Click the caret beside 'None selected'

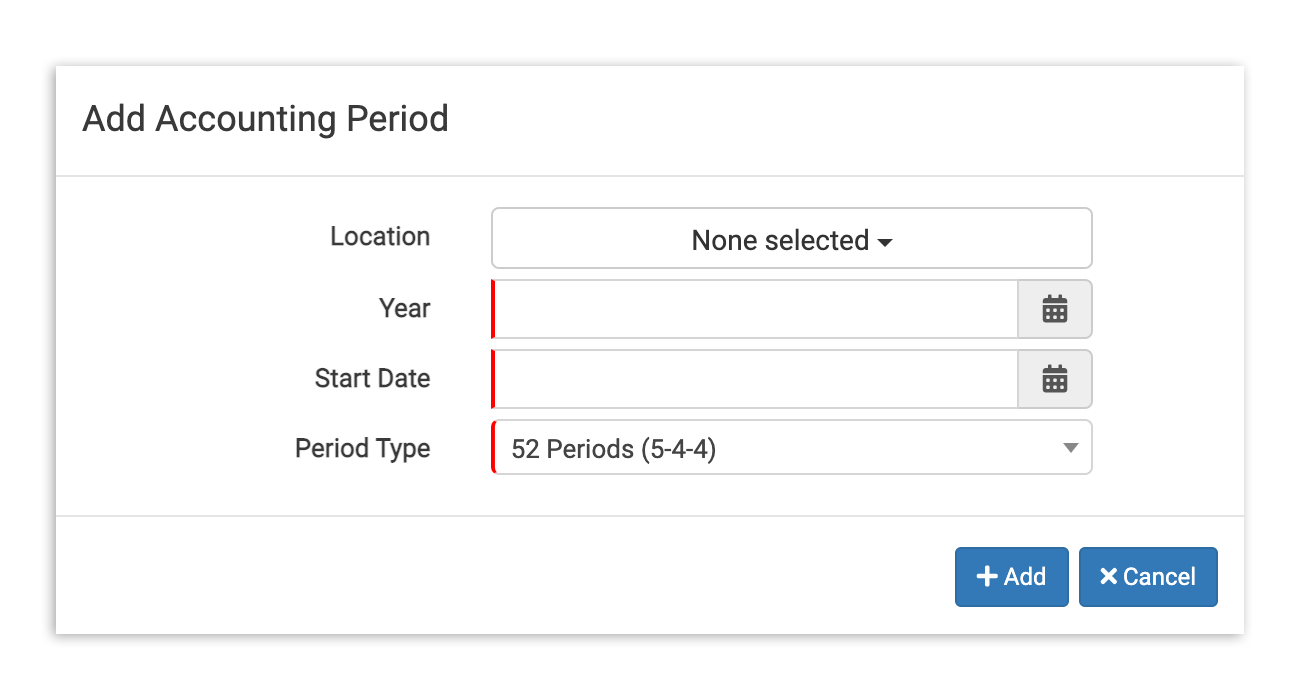pos(885,243)
